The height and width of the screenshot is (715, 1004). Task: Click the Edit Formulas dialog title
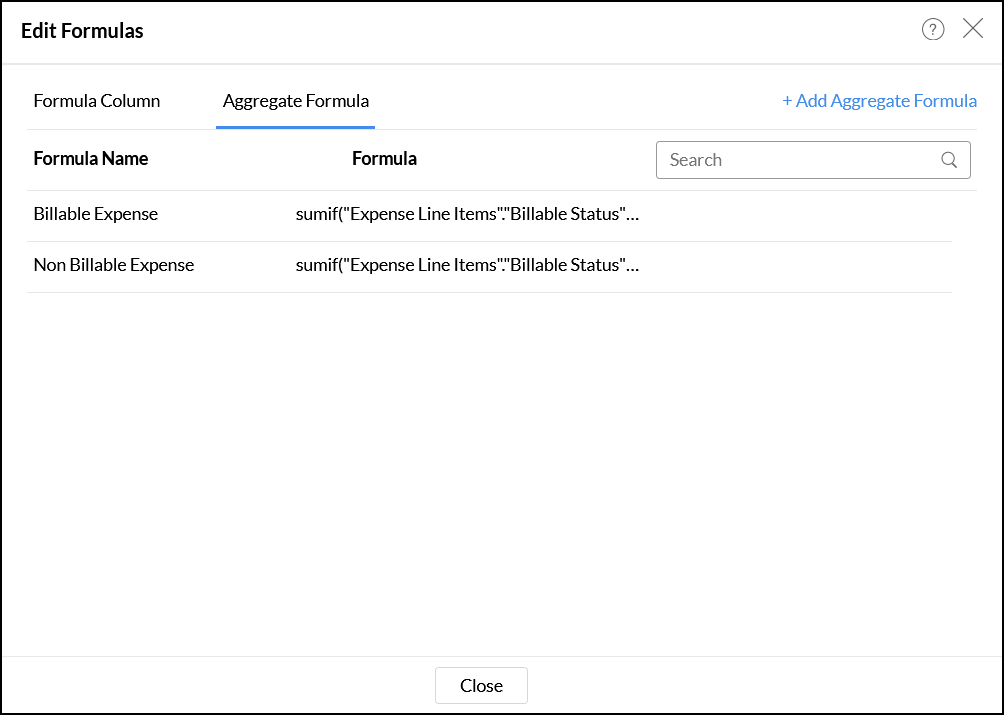tap(82, 31)
